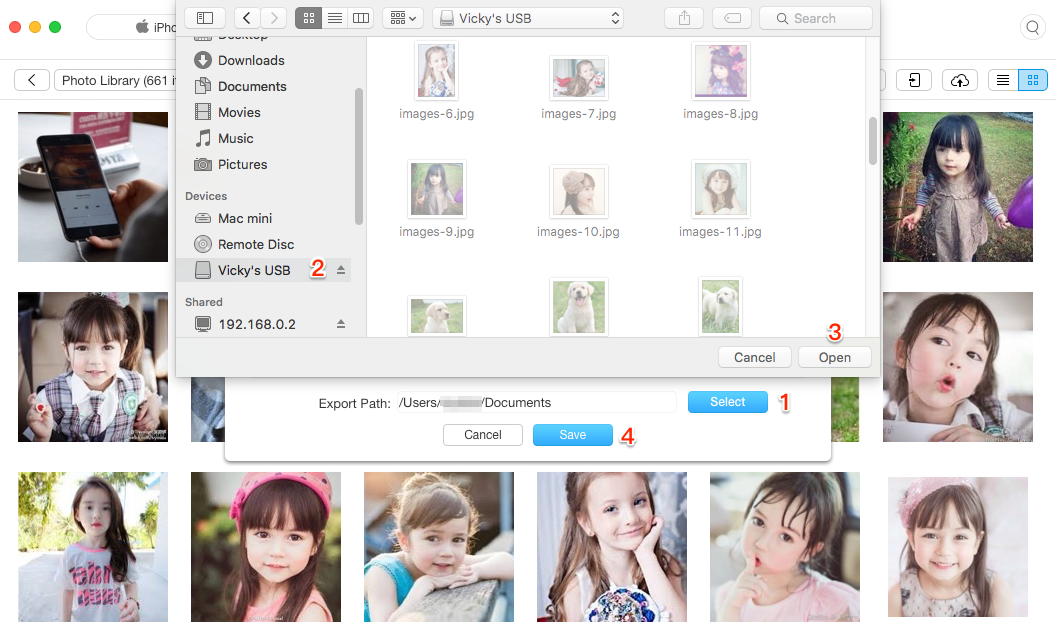
Task: Open the Vicky's USB location popup
Action: [x=528, y=18]
